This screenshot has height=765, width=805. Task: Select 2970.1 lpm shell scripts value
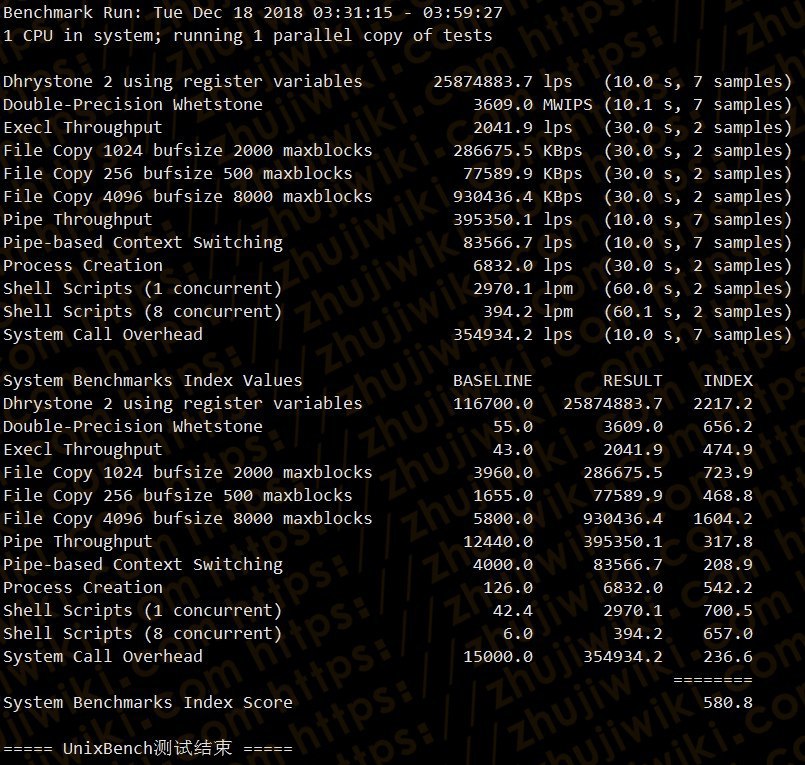pos(523,289)
